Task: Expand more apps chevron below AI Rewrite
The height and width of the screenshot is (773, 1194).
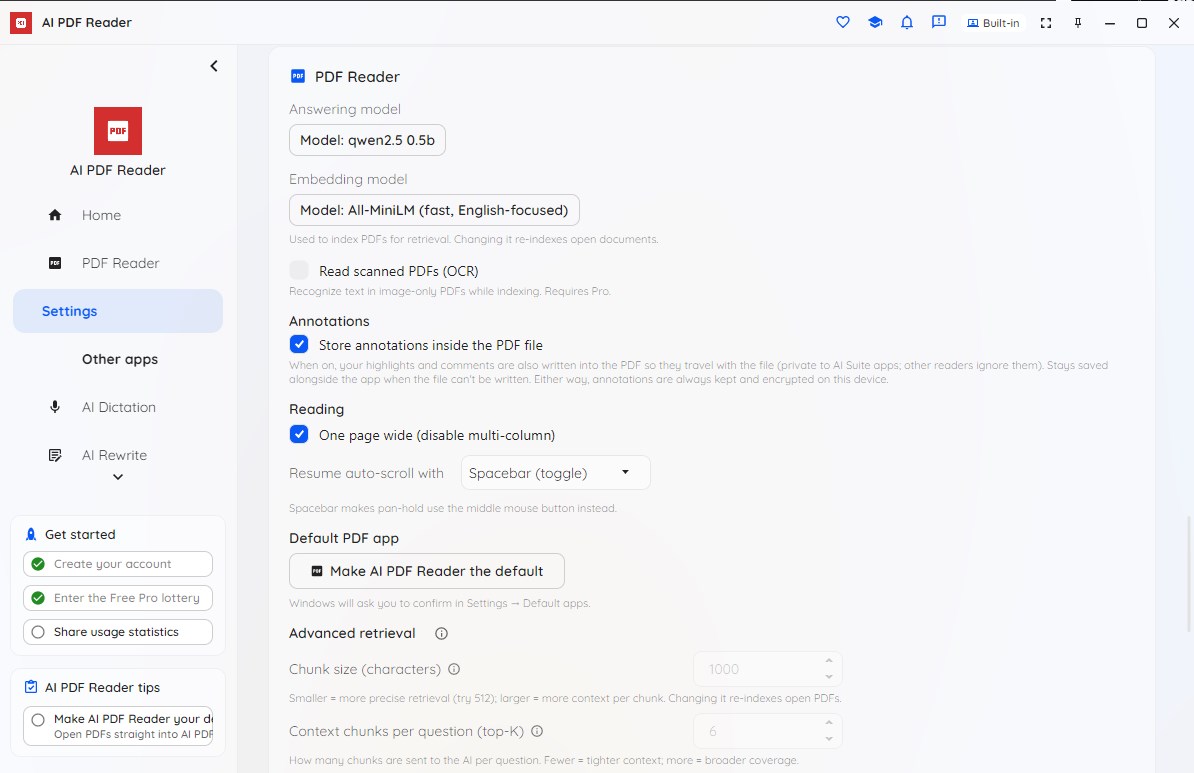Action: pos(118,478)
